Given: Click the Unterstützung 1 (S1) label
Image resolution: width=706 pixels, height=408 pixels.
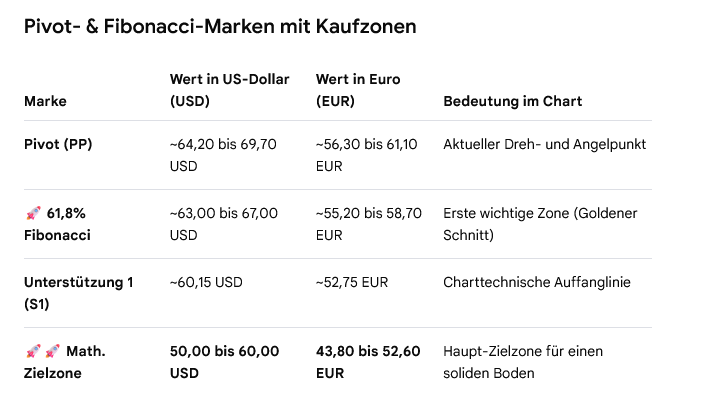Looking at the screenshot, I should pyautogui.click(x=78, y=293).
